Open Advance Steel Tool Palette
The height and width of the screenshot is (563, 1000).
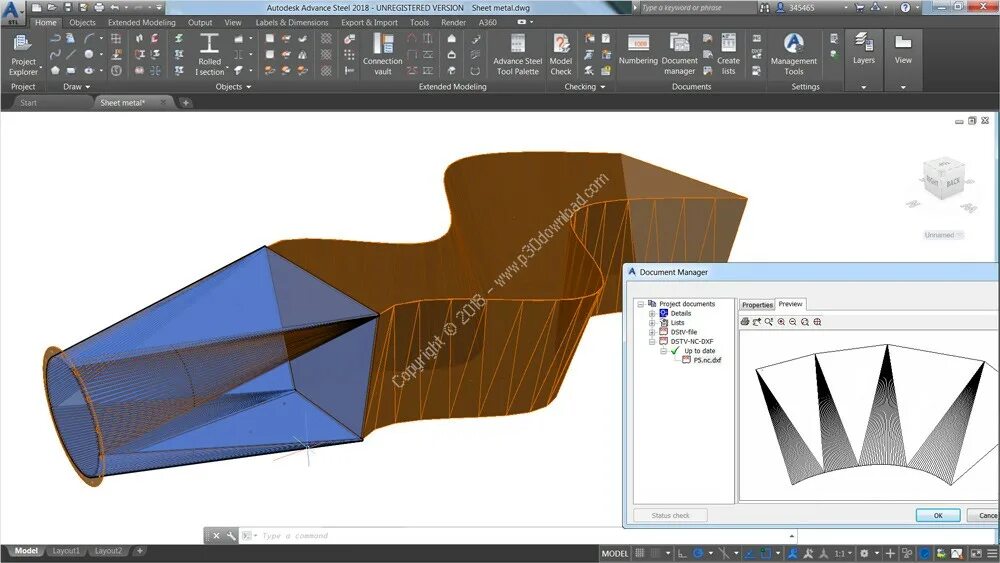(517, 54)
